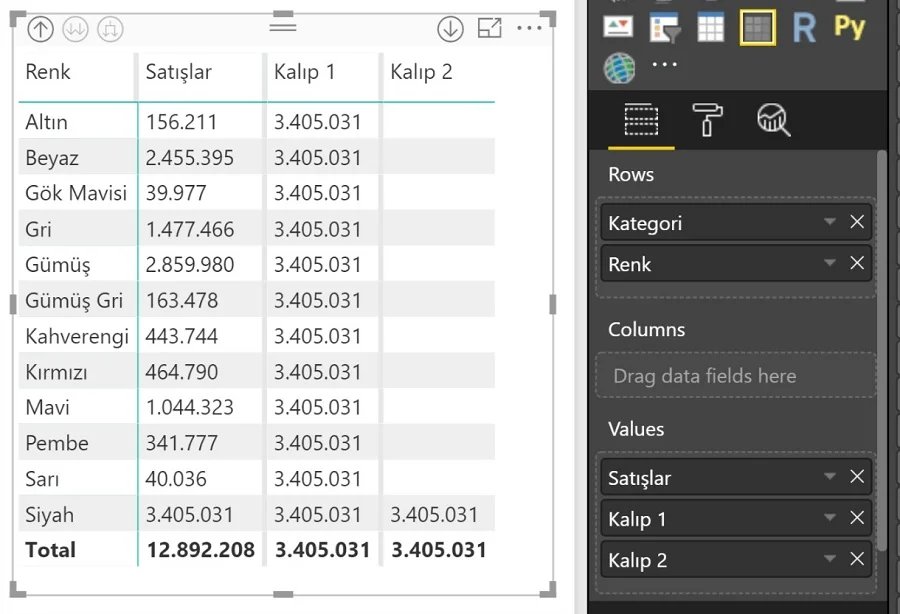Screen dimensions: 900x614
Task: Select the ArcGIS Maps globe icon
Action: point(620,68)
